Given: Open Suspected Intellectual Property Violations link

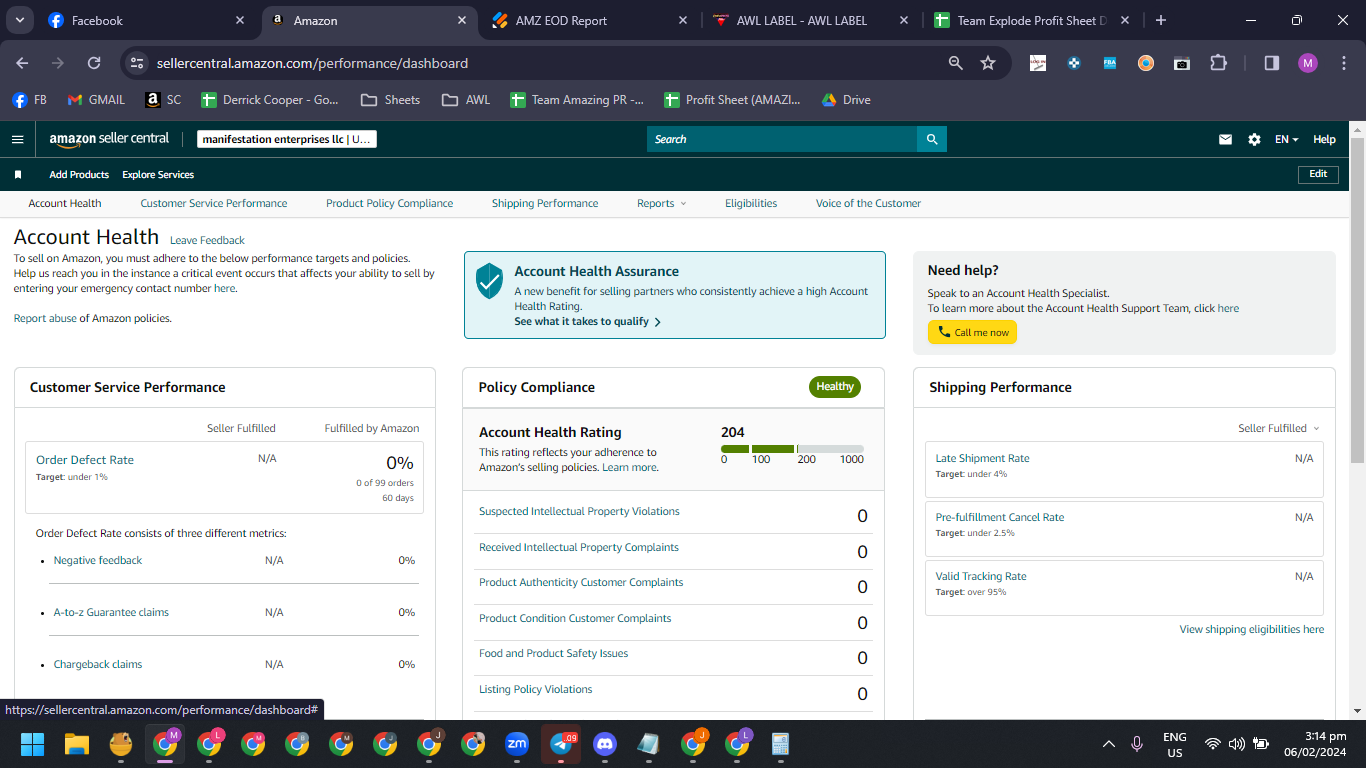Looking at the screenshot, I should (579, 512).
